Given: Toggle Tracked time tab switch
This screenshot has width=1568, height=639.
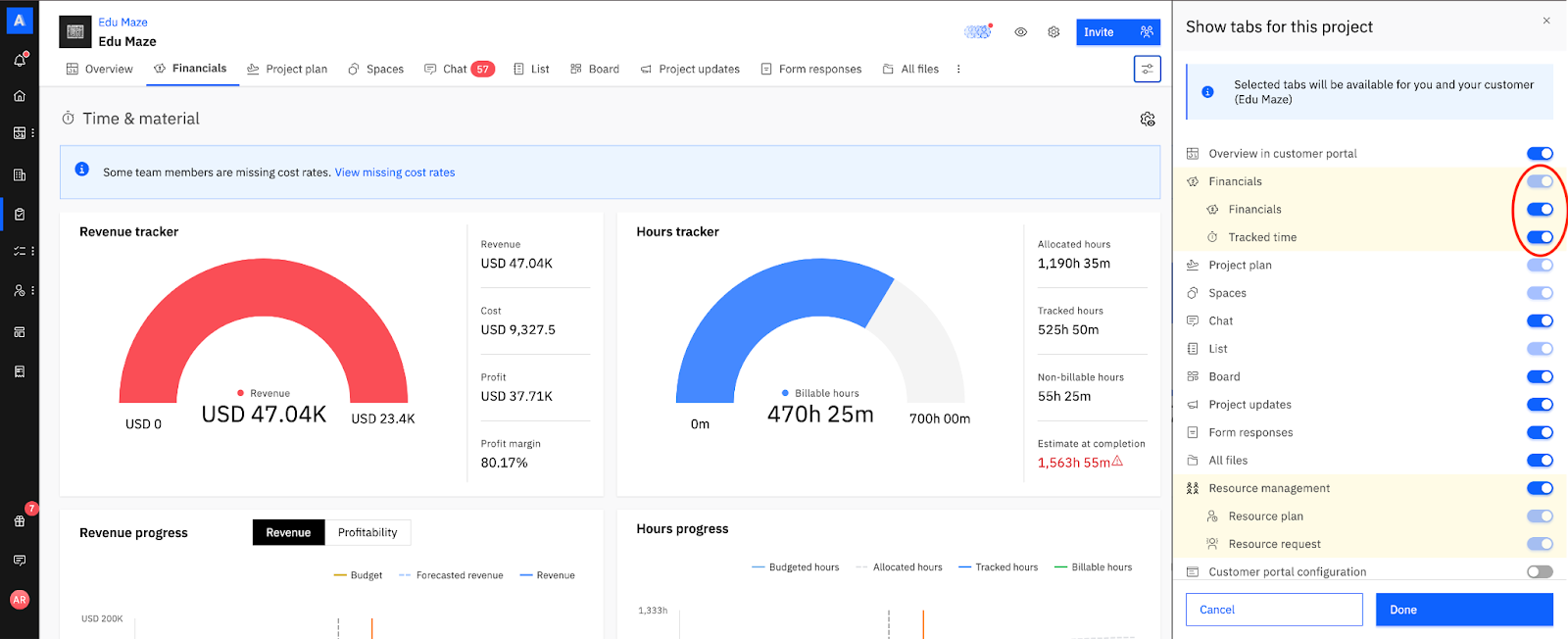Looking at the screenshot, I should click(1540, 237).
